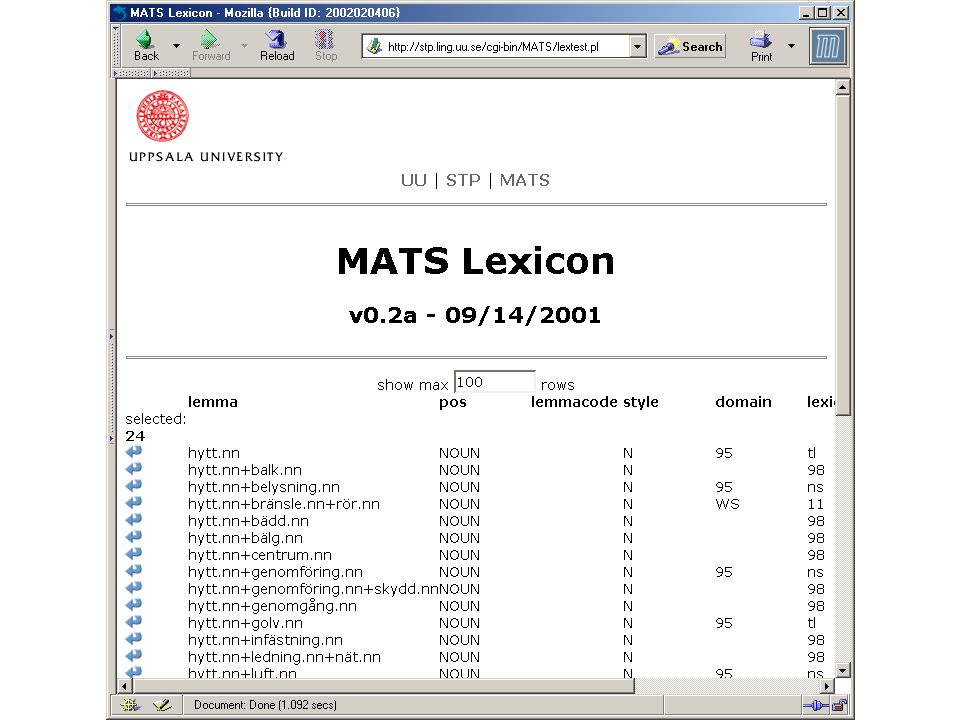Image resolution: width=960 pixels, height=720 pixels.
Task: Click the online/offline plug icon
Action: 816,705
